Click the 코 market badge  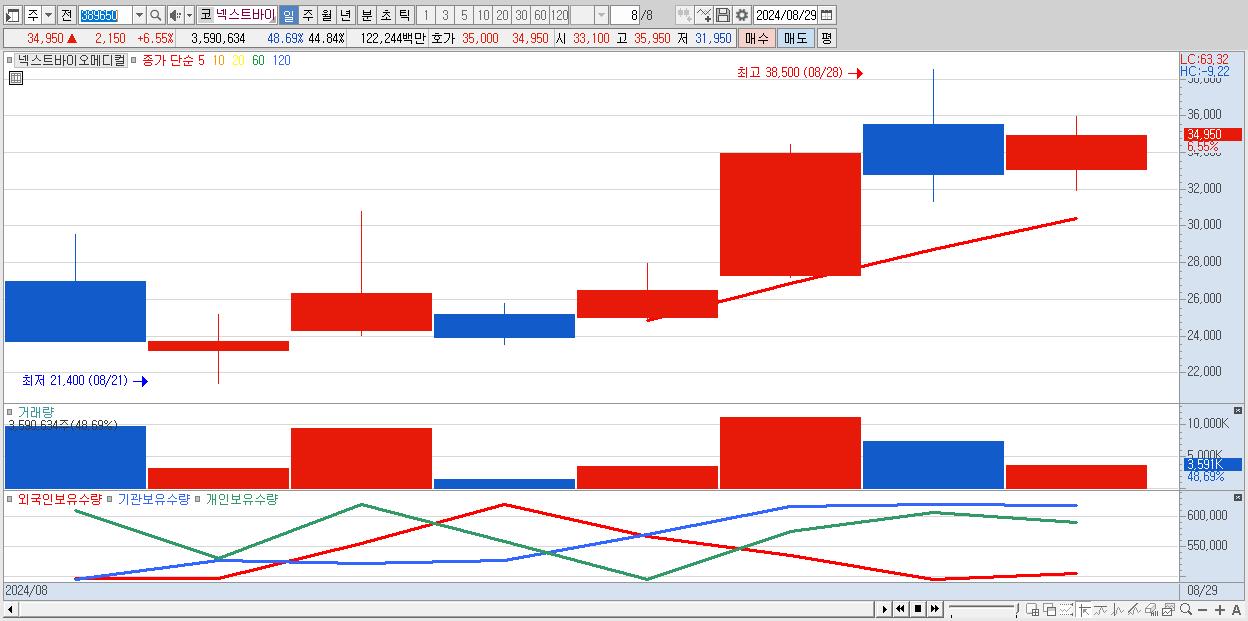[x=205, y=15]
